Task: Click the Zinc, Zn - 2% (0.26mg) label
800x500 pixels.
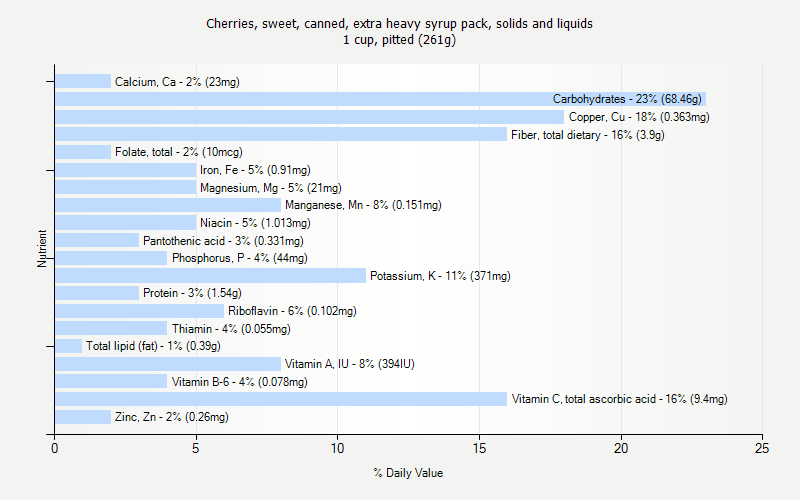Action: pos(171,417)
